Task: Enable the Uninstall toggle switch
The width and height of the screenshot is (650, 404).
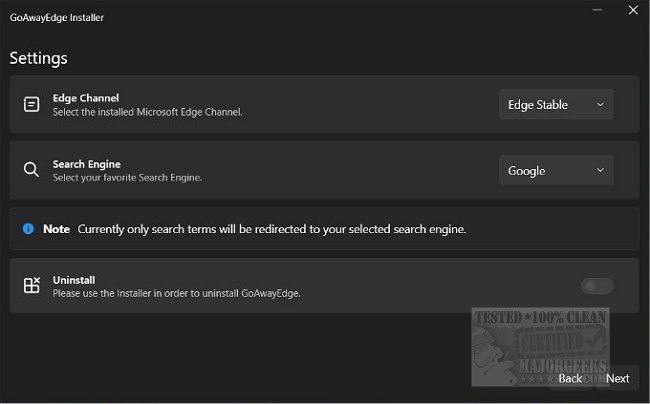Action: [x=597, y=286]
